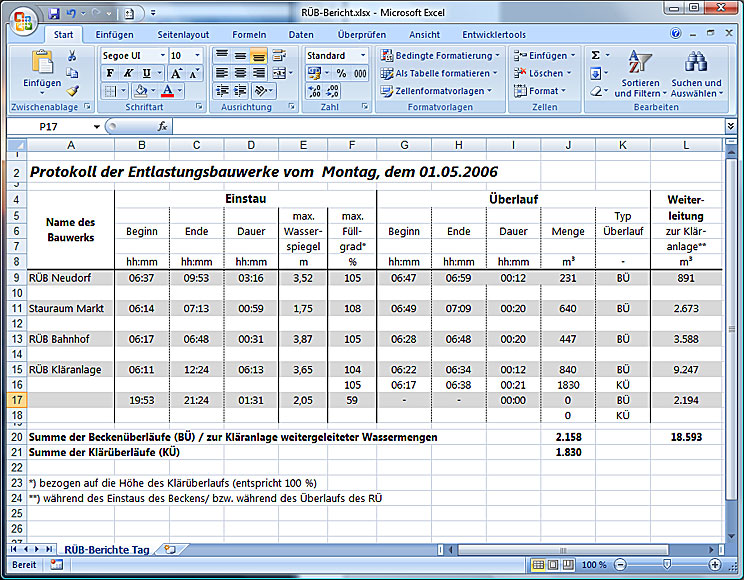
Task: Enable wrap text in the alignment group
Action: pyautogui.click(x=279, y=56)
